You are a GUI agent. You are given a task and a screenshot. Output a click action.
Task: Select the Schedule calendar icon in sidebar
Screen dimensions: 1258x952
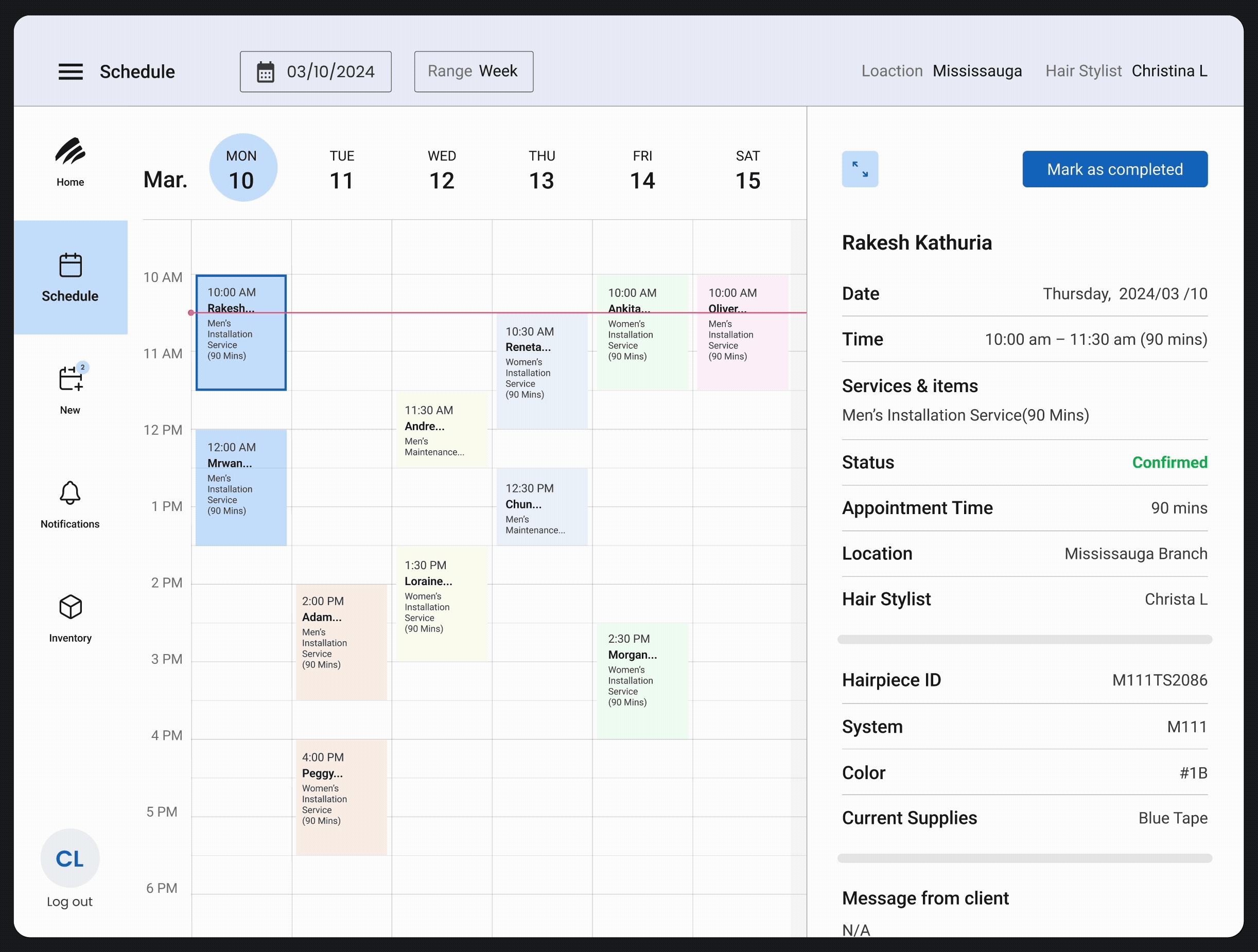[71, 266]
